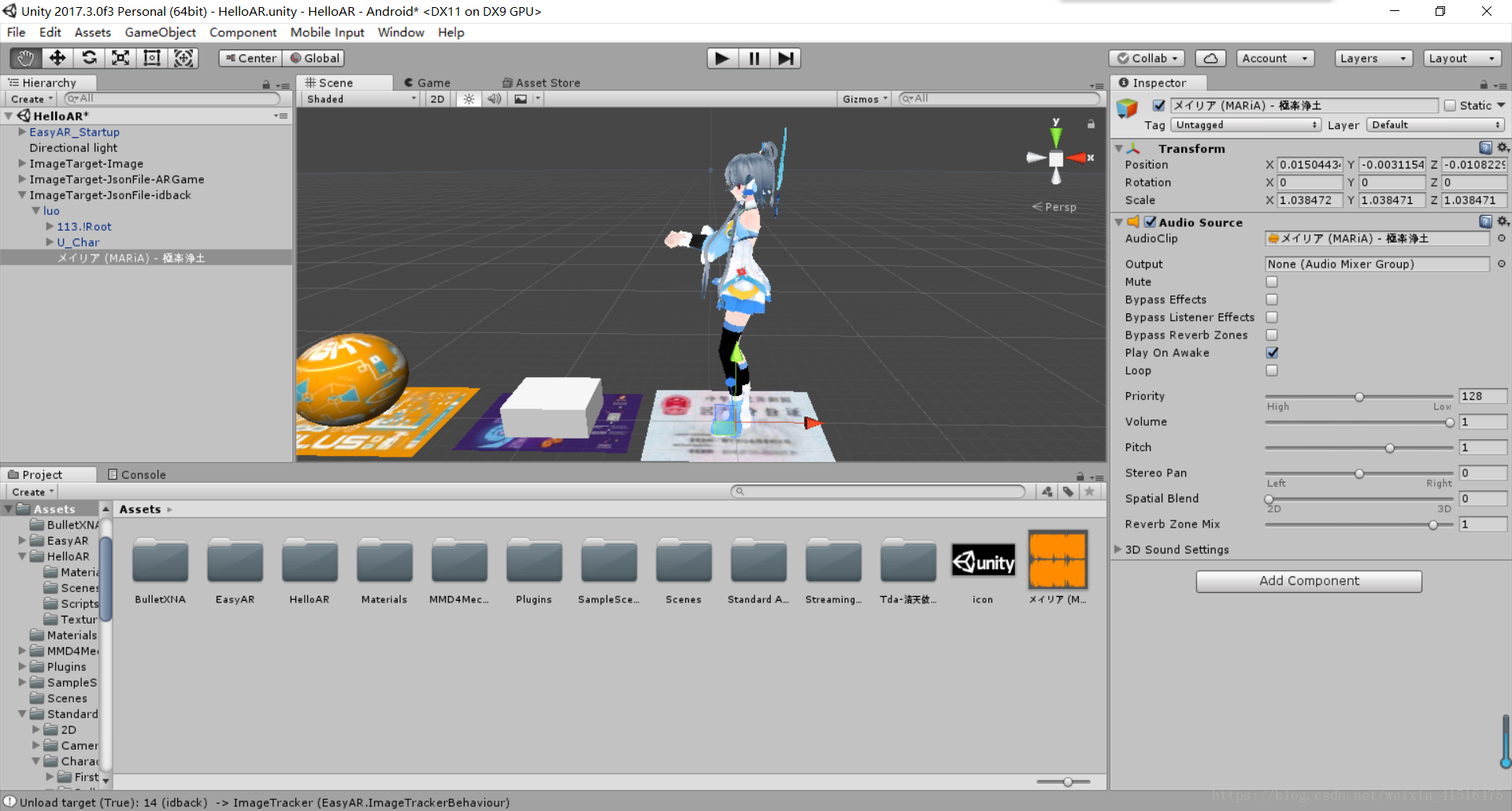Toggle the Center pivot button

(250, 58)
